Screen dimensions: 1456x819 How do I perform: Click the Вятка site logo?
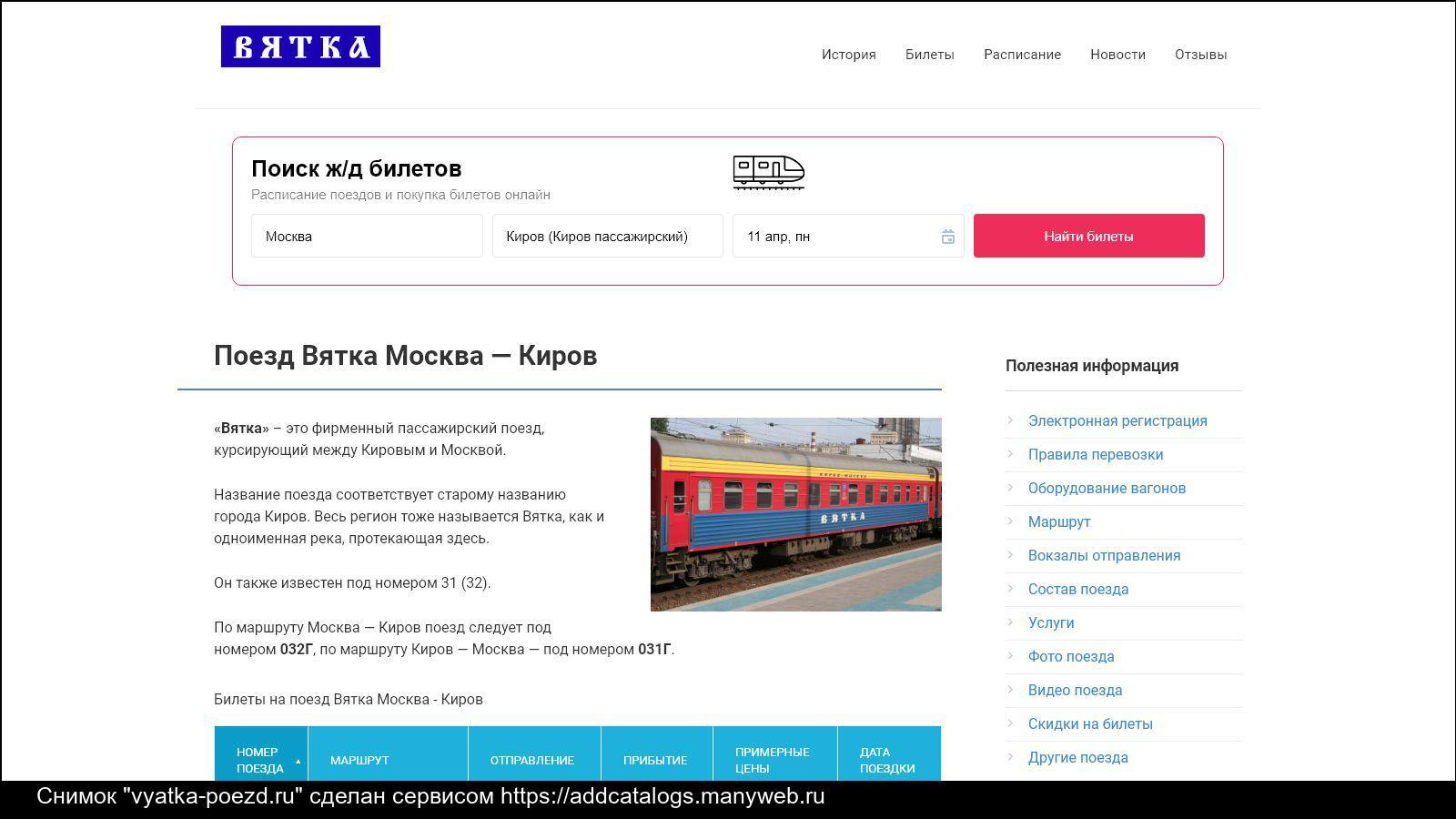tap(300, 46)
